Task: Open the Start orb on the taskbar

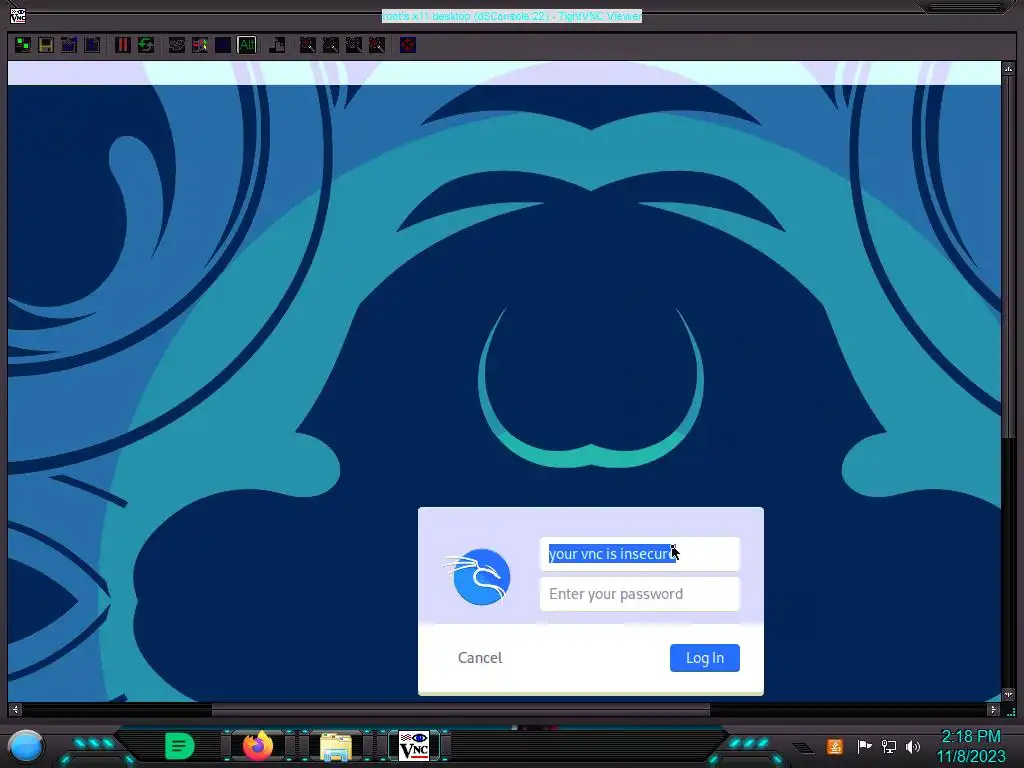Action: tap(26, 746)
